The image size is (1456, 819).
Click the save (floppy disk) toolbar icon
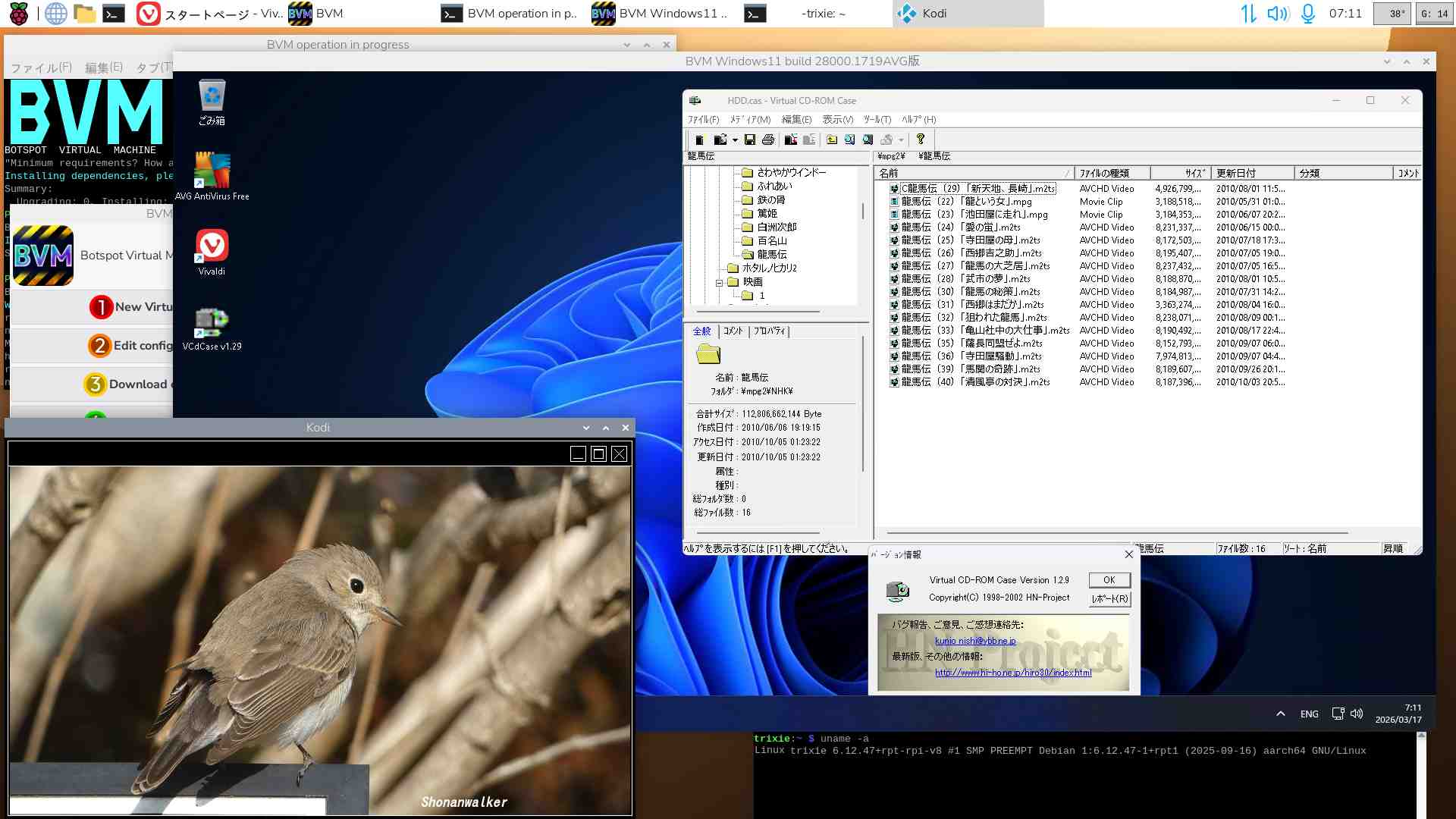[x=749, y=140]
